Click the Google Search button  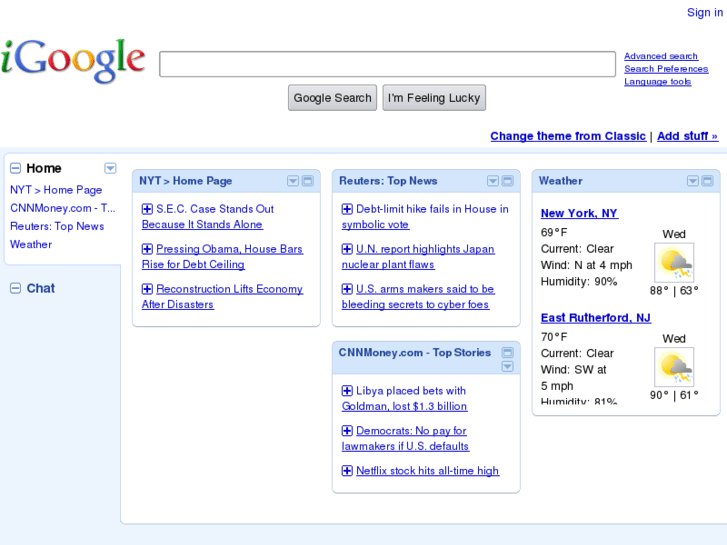point(332,98)
